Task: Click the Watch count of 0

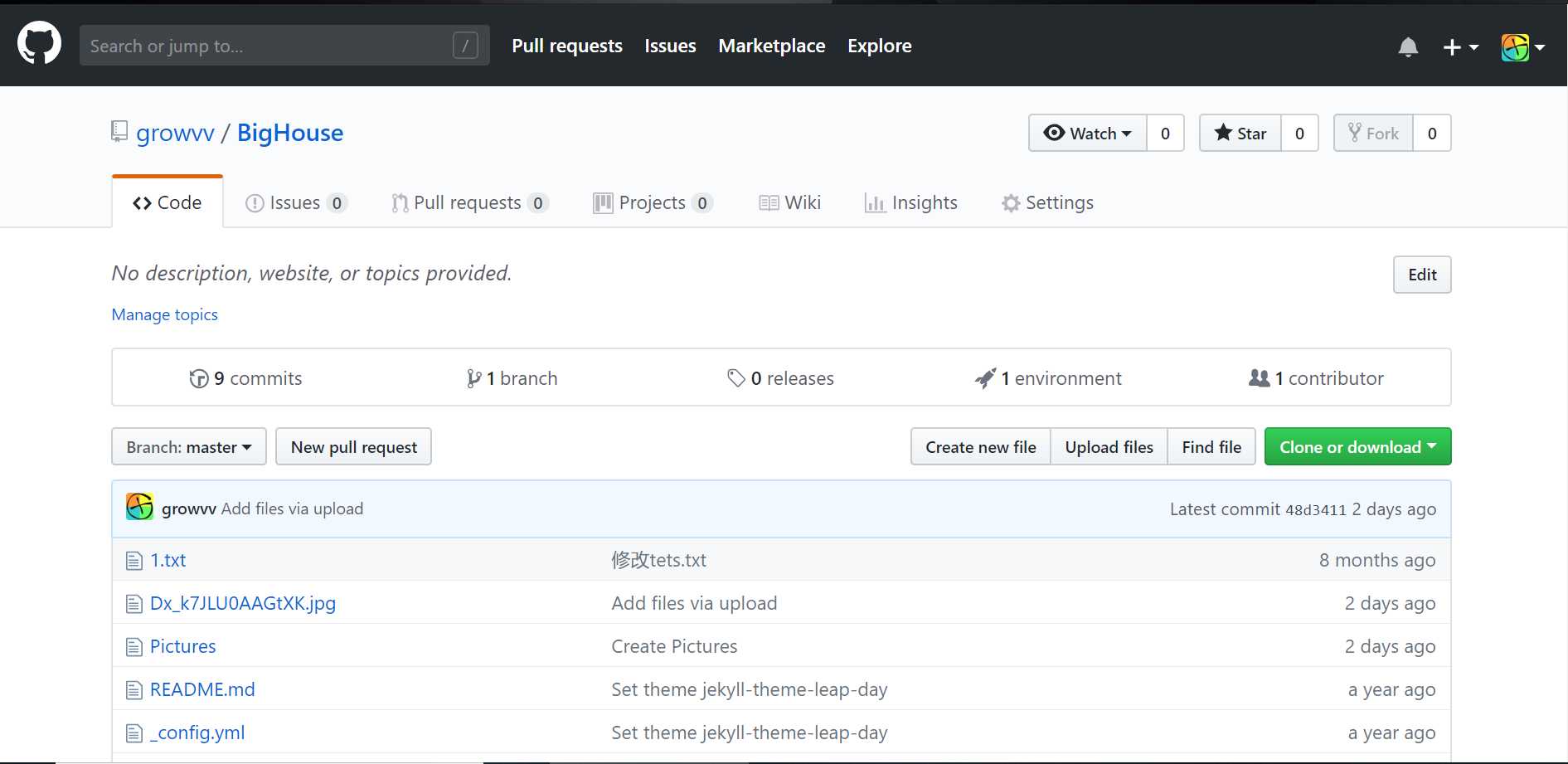Action: coord(1165,133)
